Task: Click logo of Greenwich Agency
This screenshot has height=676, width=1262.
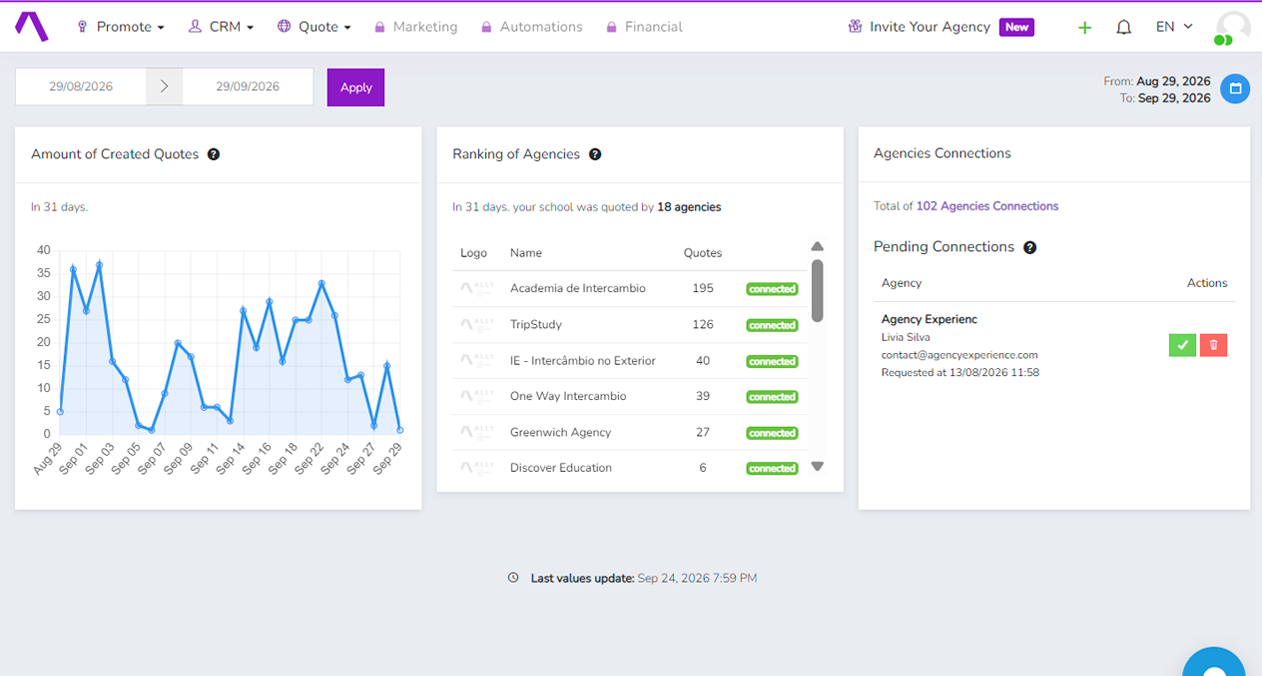Action: (x=477, y=432)
